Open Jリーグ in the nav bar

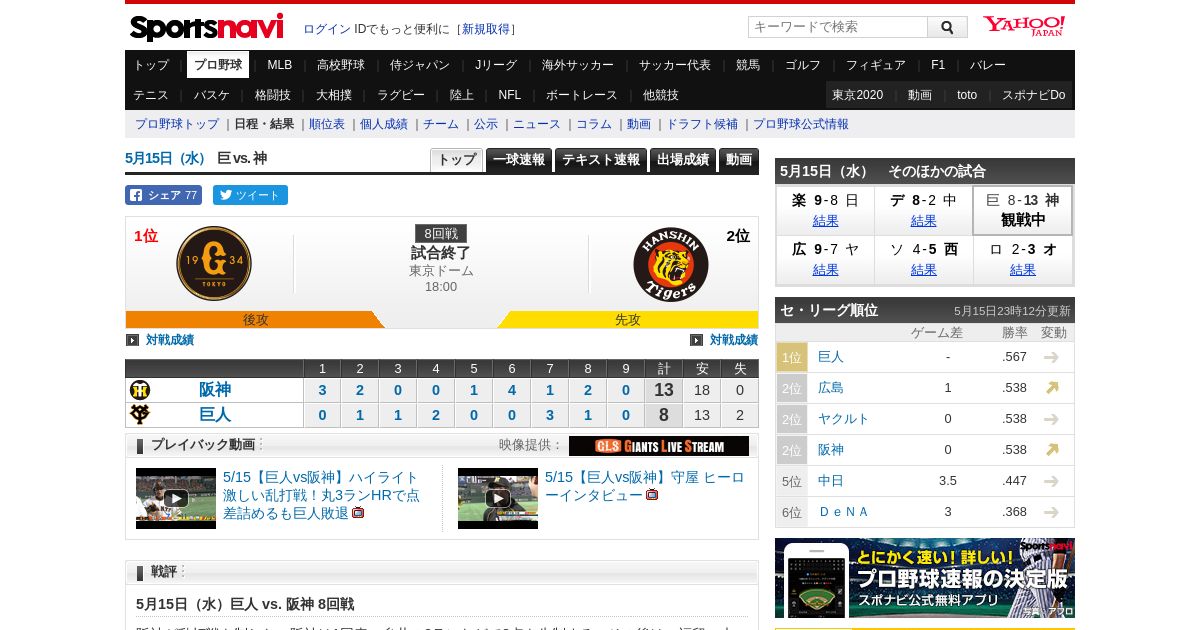click(x=496, y=65)
